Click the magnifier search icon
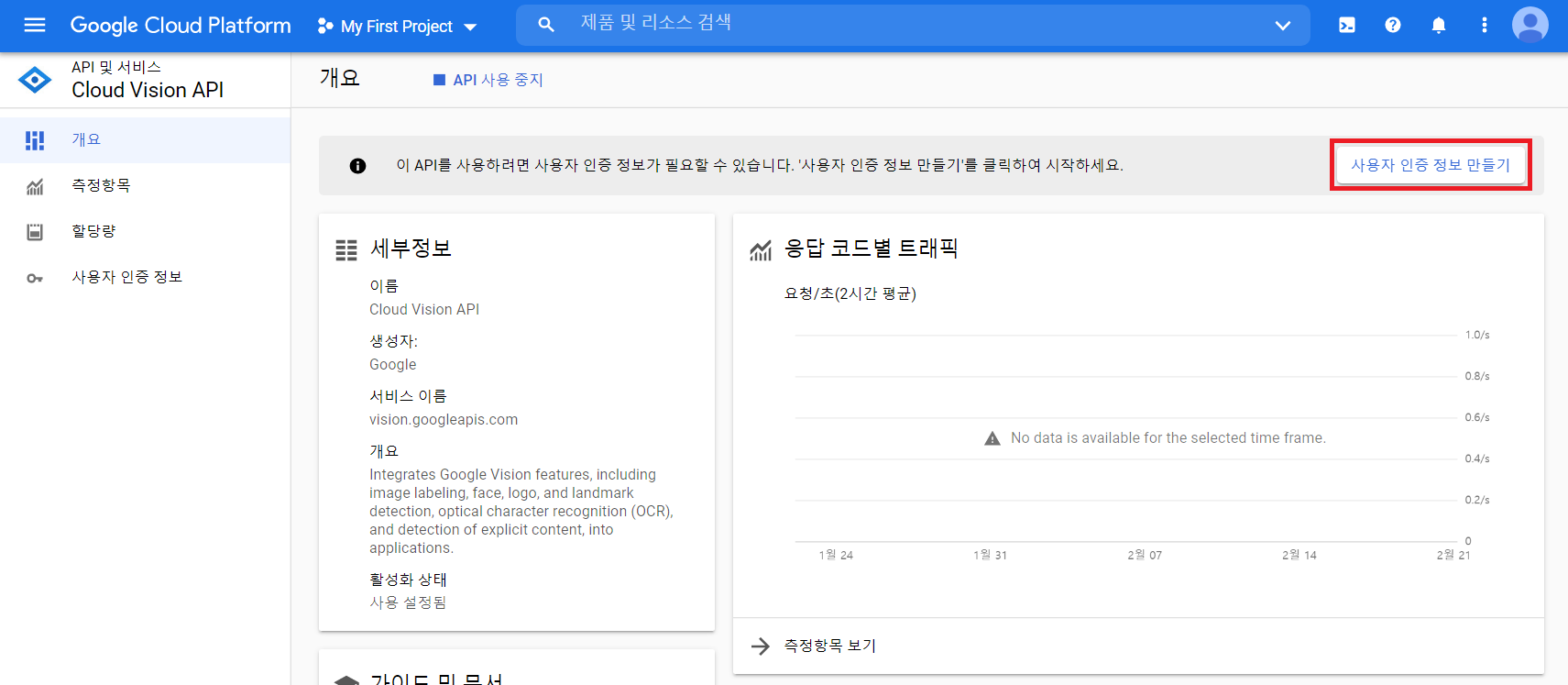Image resolution: width=1568 pixels, height=685 pixels. click(546, 25)
